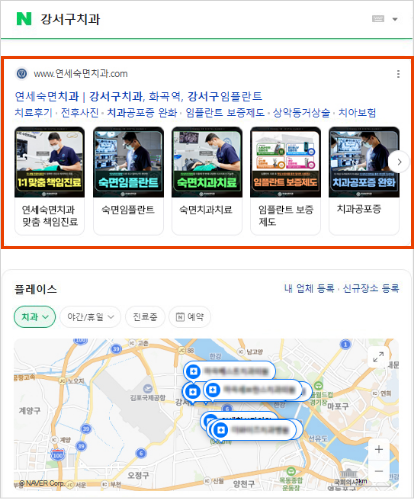Viewport: 414px width, 499px height.
Task: Toggle the 진료중 filter chip
Action: tap(145, 317)
